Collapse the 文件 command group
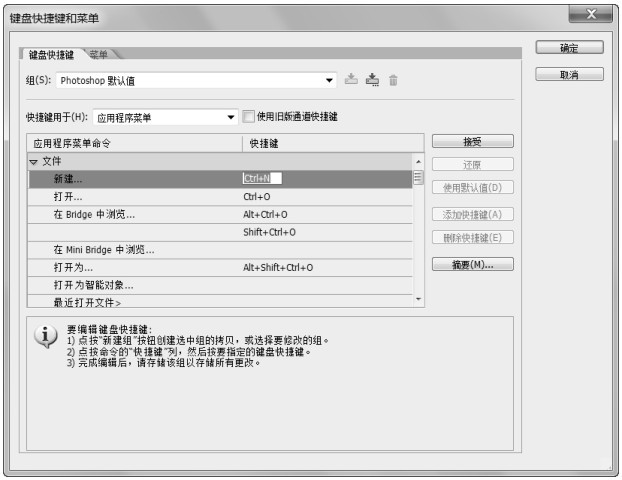The image size is (622, 480). (33, 161)
